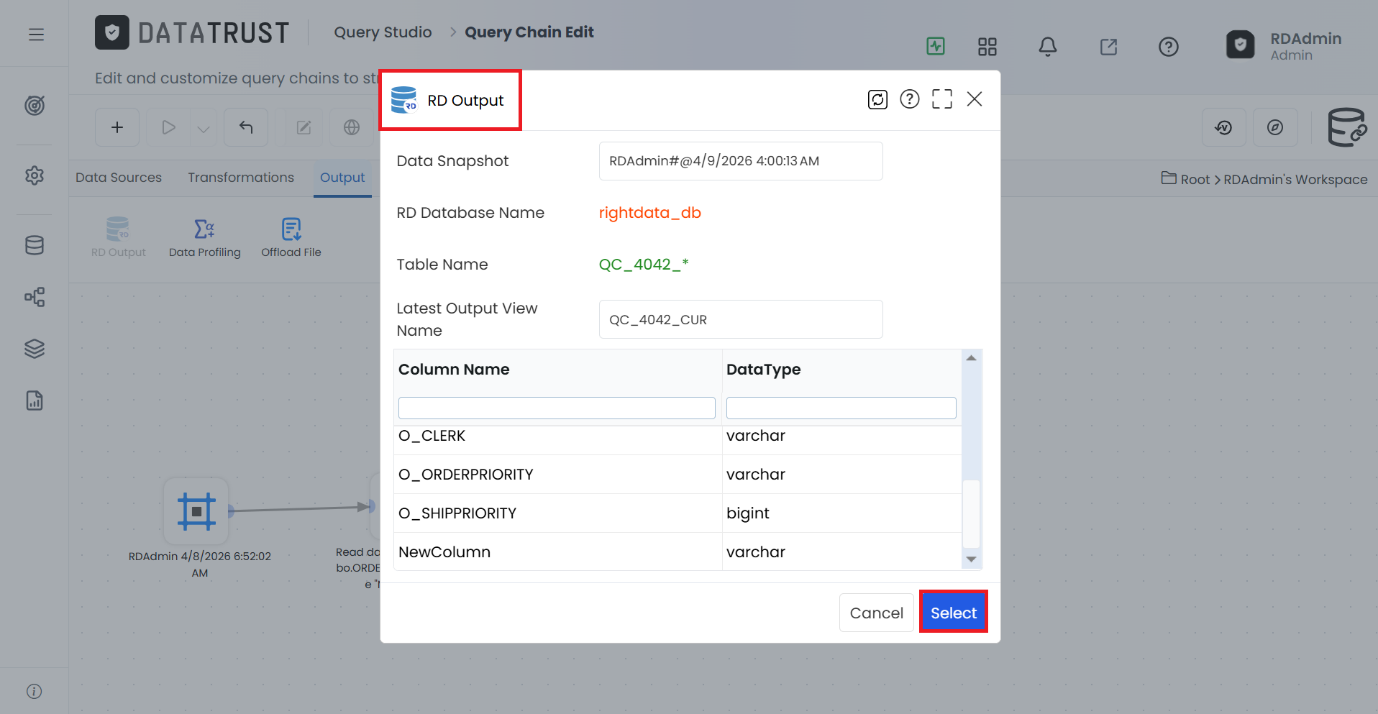Click the Data Snapshot field
Screen dimensions: 1378x714
pyautogui.click(x=740, y=161)
